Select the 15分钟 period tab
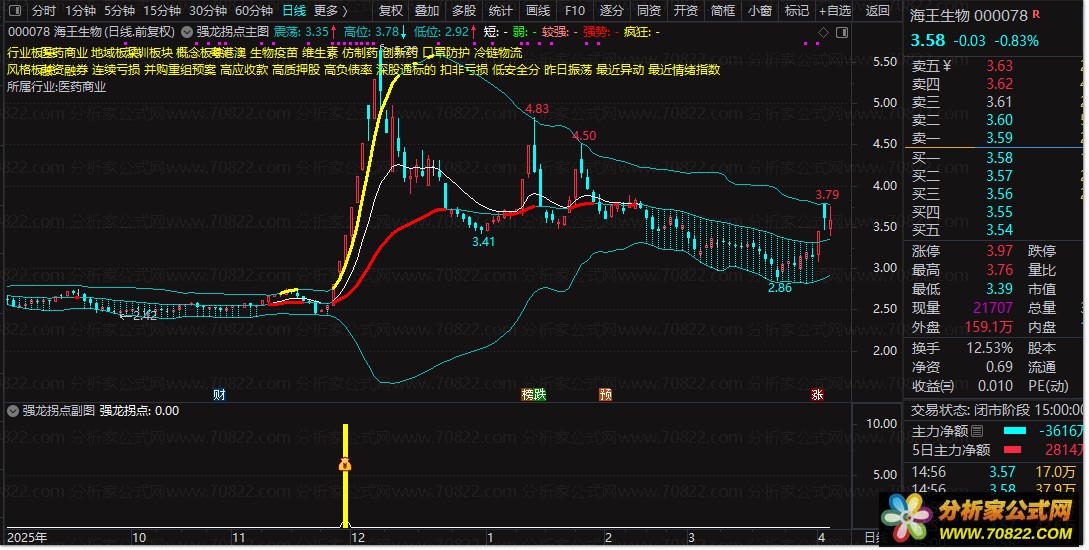 click(x=162, y=10)
